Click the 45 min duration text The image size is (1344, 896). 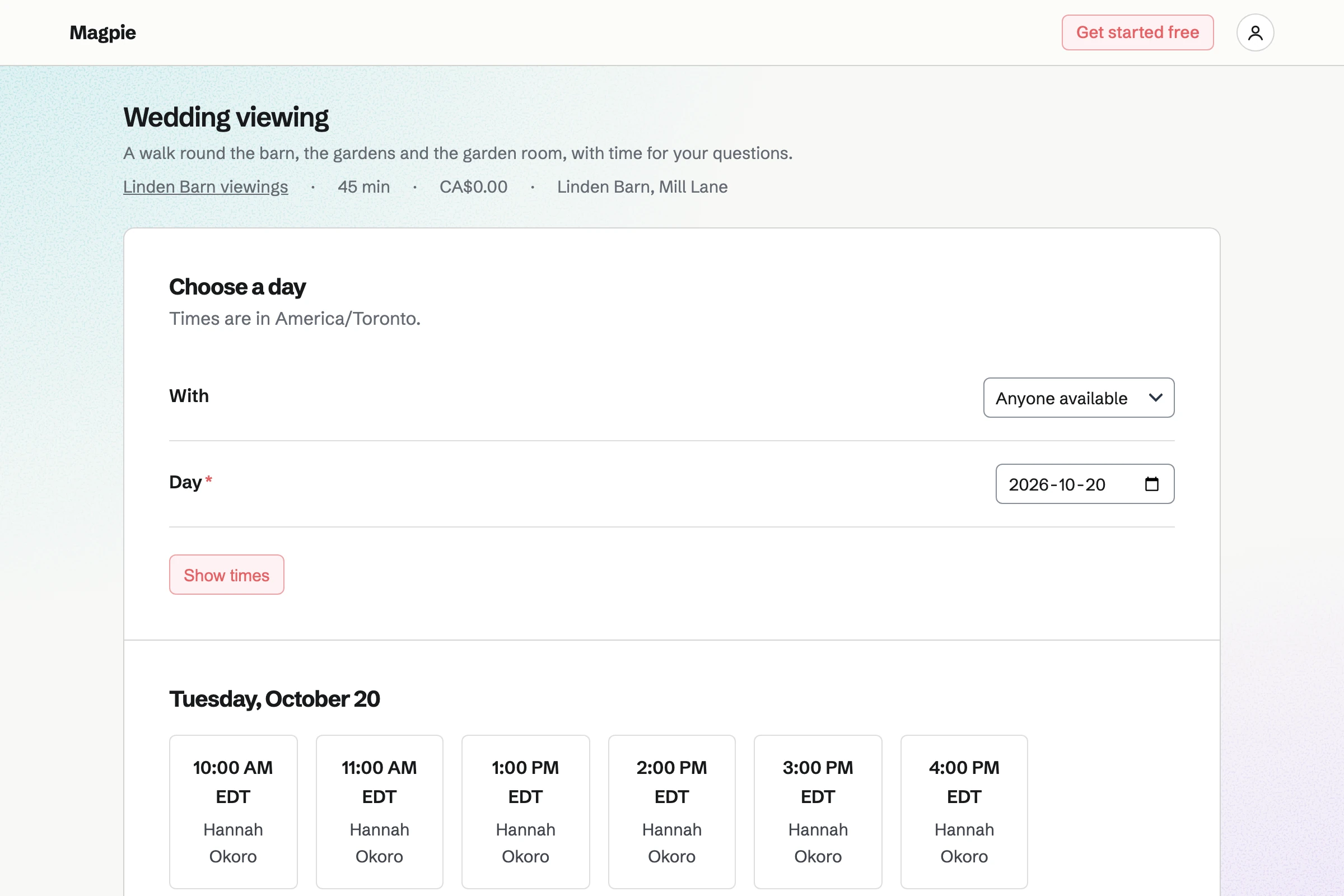click(x=364, y=187)
